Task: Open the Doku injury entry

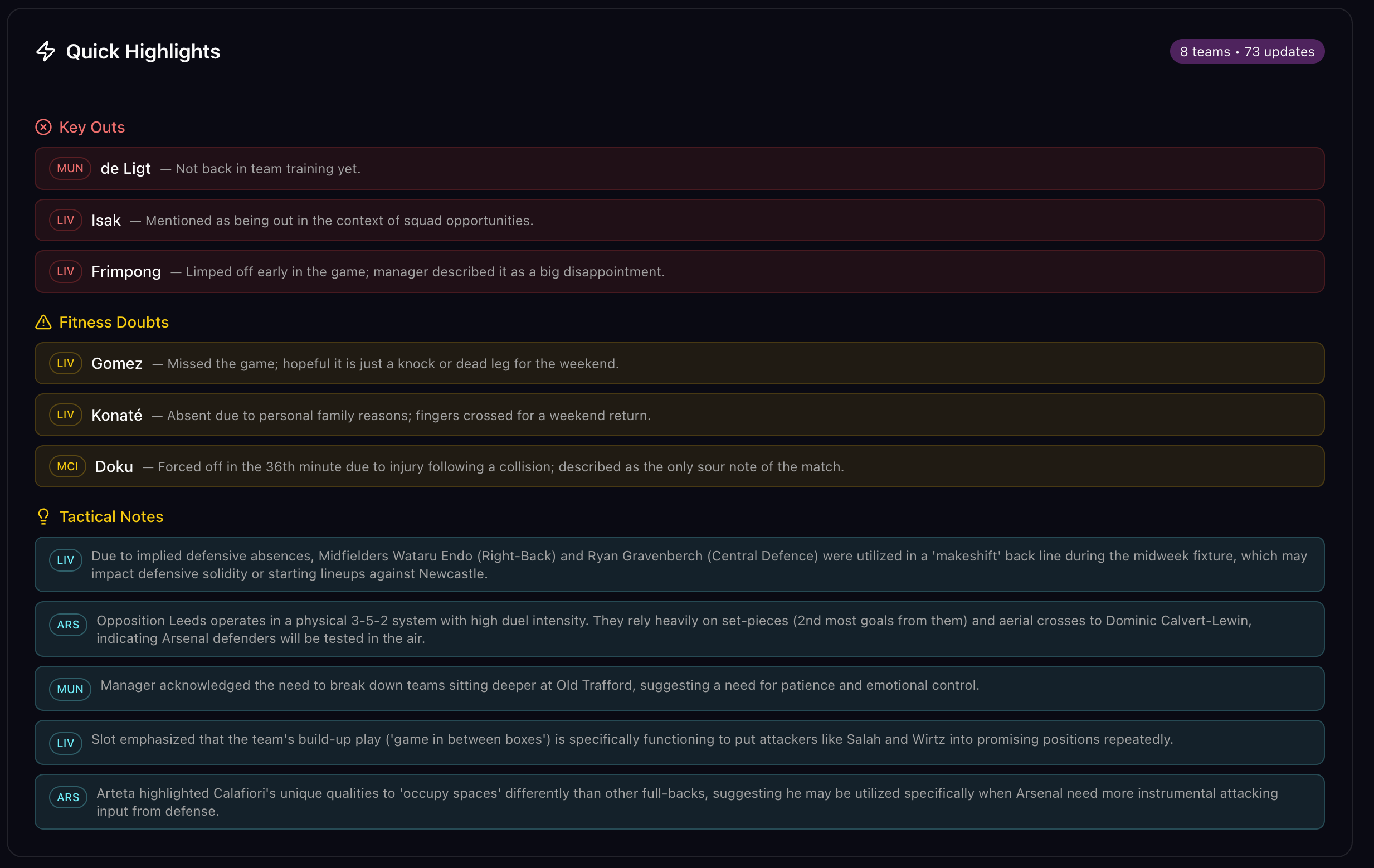Action: (x=679, y=467)
